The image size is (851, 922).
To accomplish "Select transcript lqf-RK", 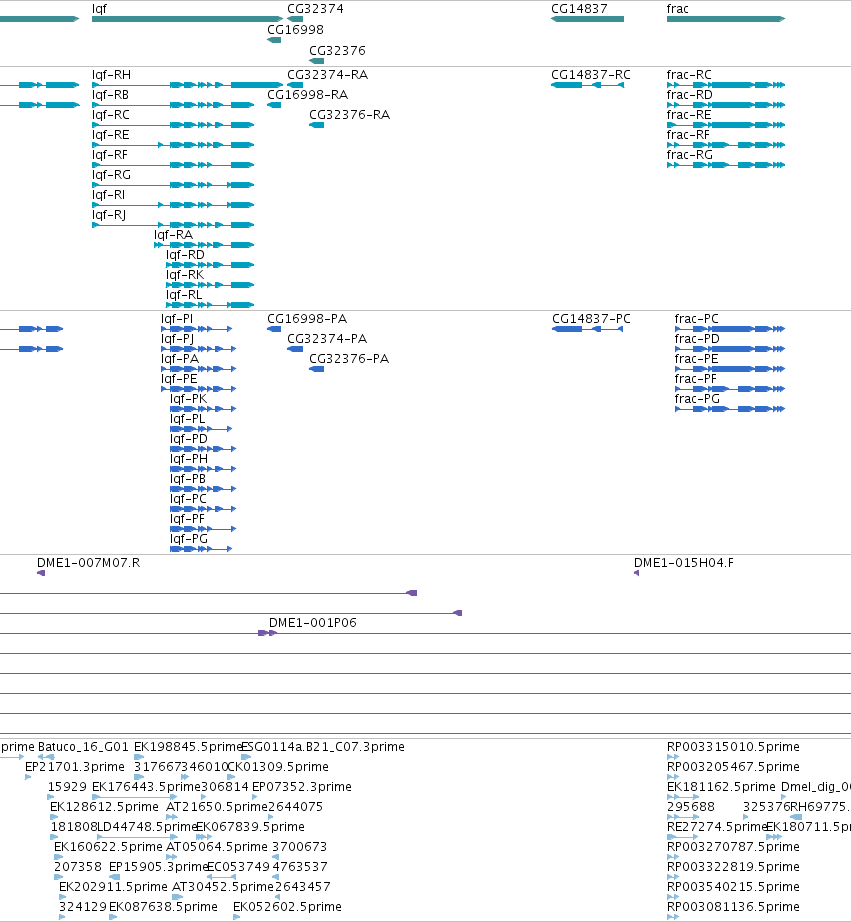I will (x=210, y=285).
